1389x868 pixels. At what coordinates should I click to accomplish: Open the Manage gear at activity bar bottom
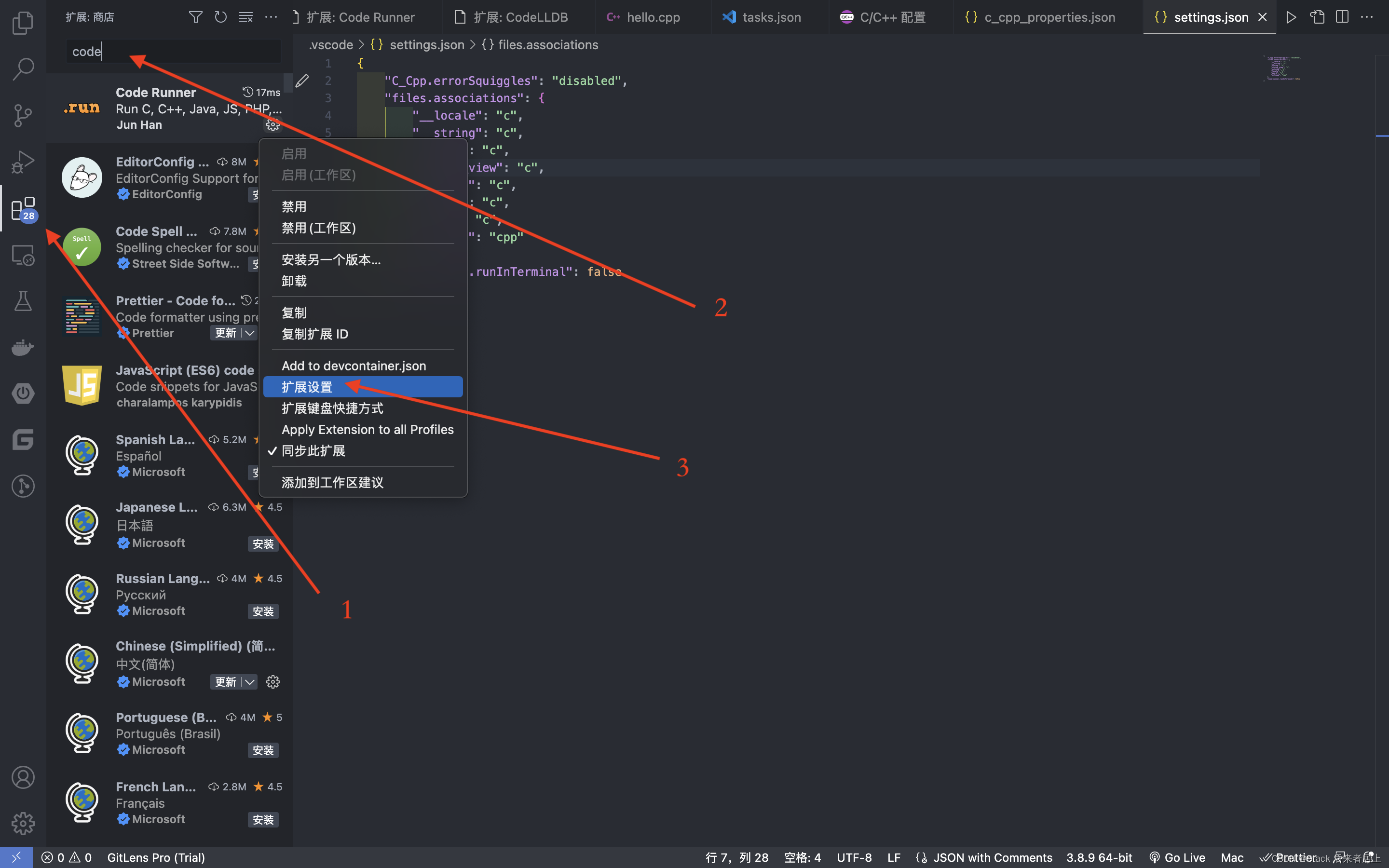tap(23, 824)
